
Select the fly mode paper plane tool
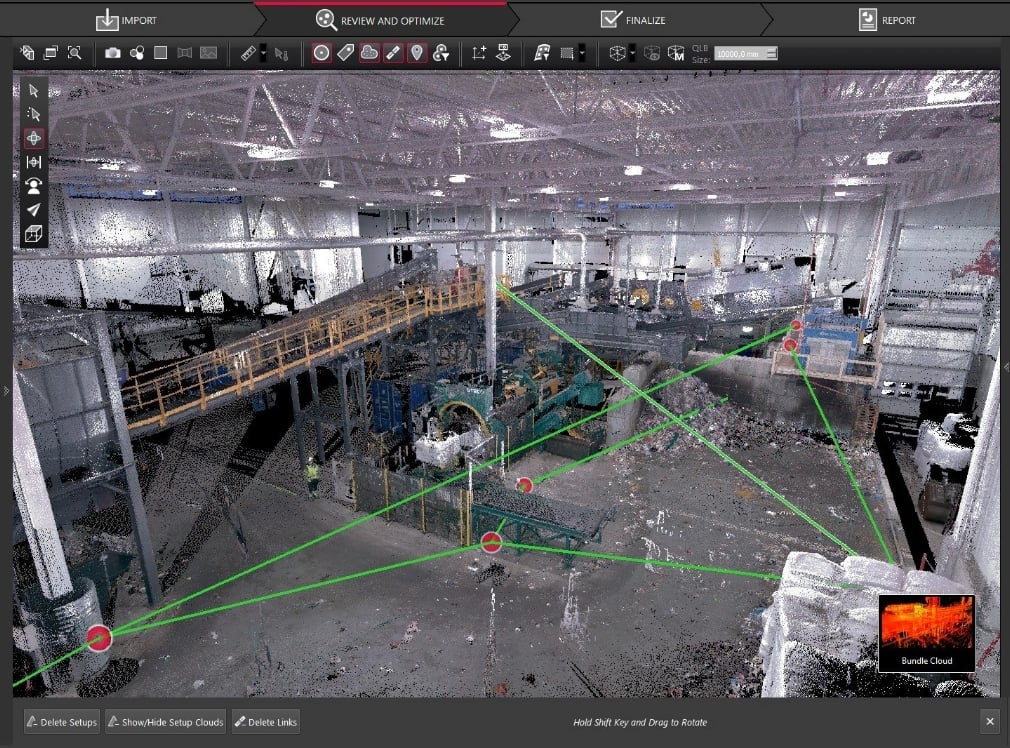33,209
